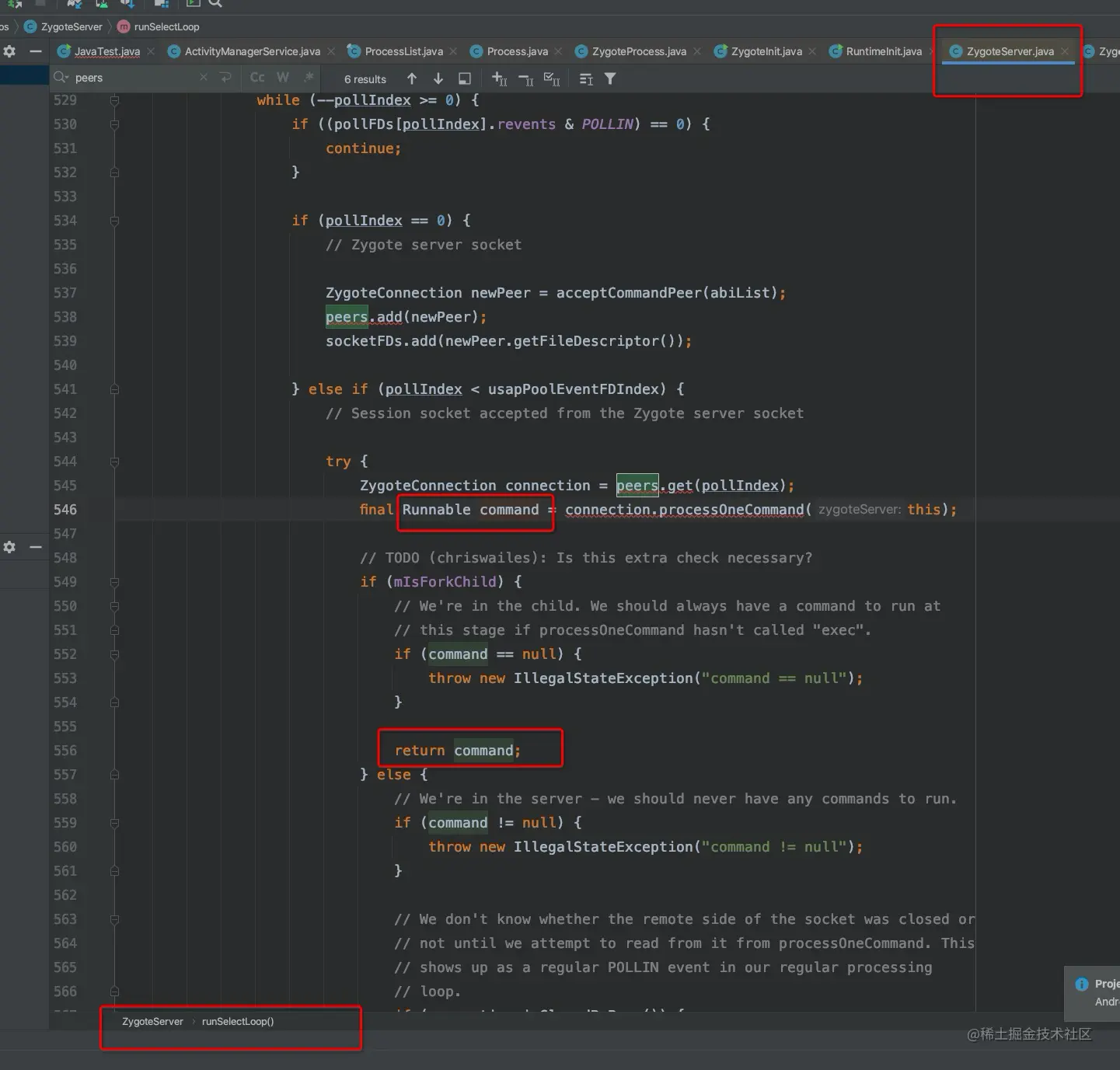Collapse the if block at line 552

(114, 654)
